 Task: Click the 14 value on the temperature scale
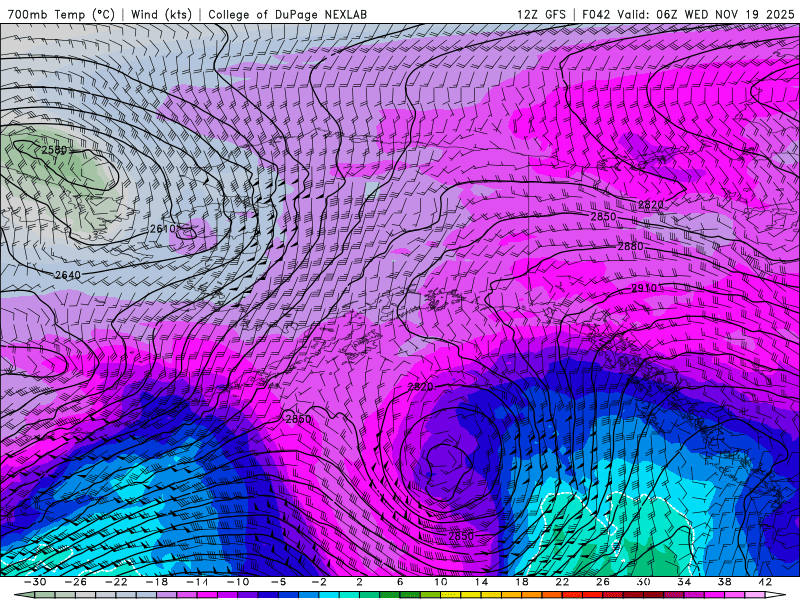(x=481, y=582)
